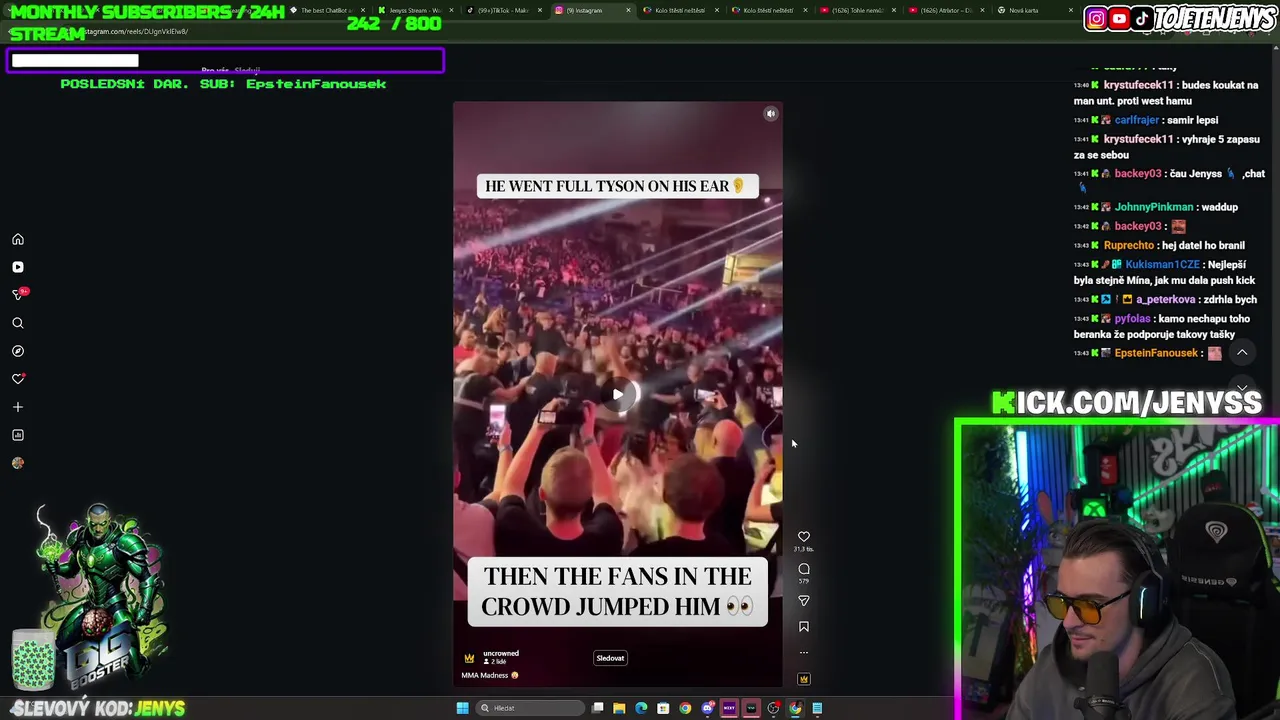Click chat username EpsteinFanousek in chat
The image size is (1280, 720).
[1156, 353]
